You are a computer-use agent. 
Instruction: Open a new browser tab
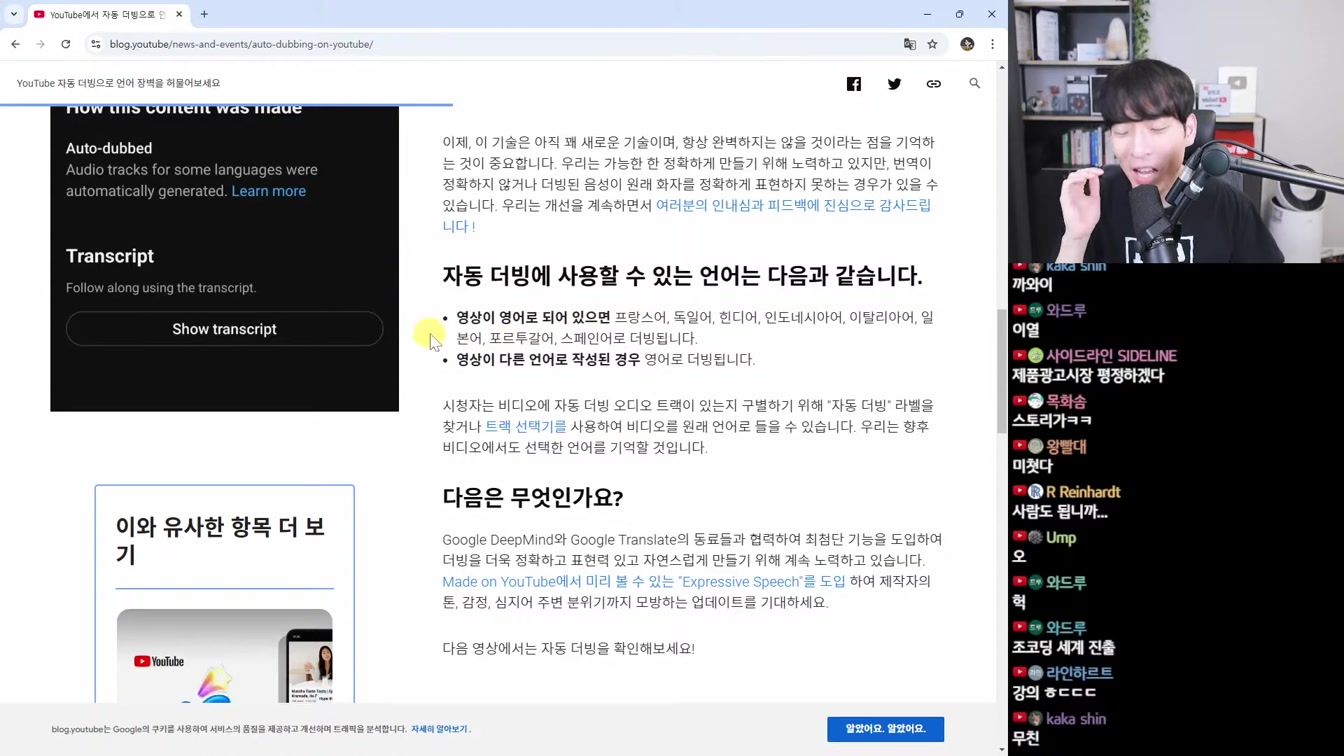[x=204, y=14]
